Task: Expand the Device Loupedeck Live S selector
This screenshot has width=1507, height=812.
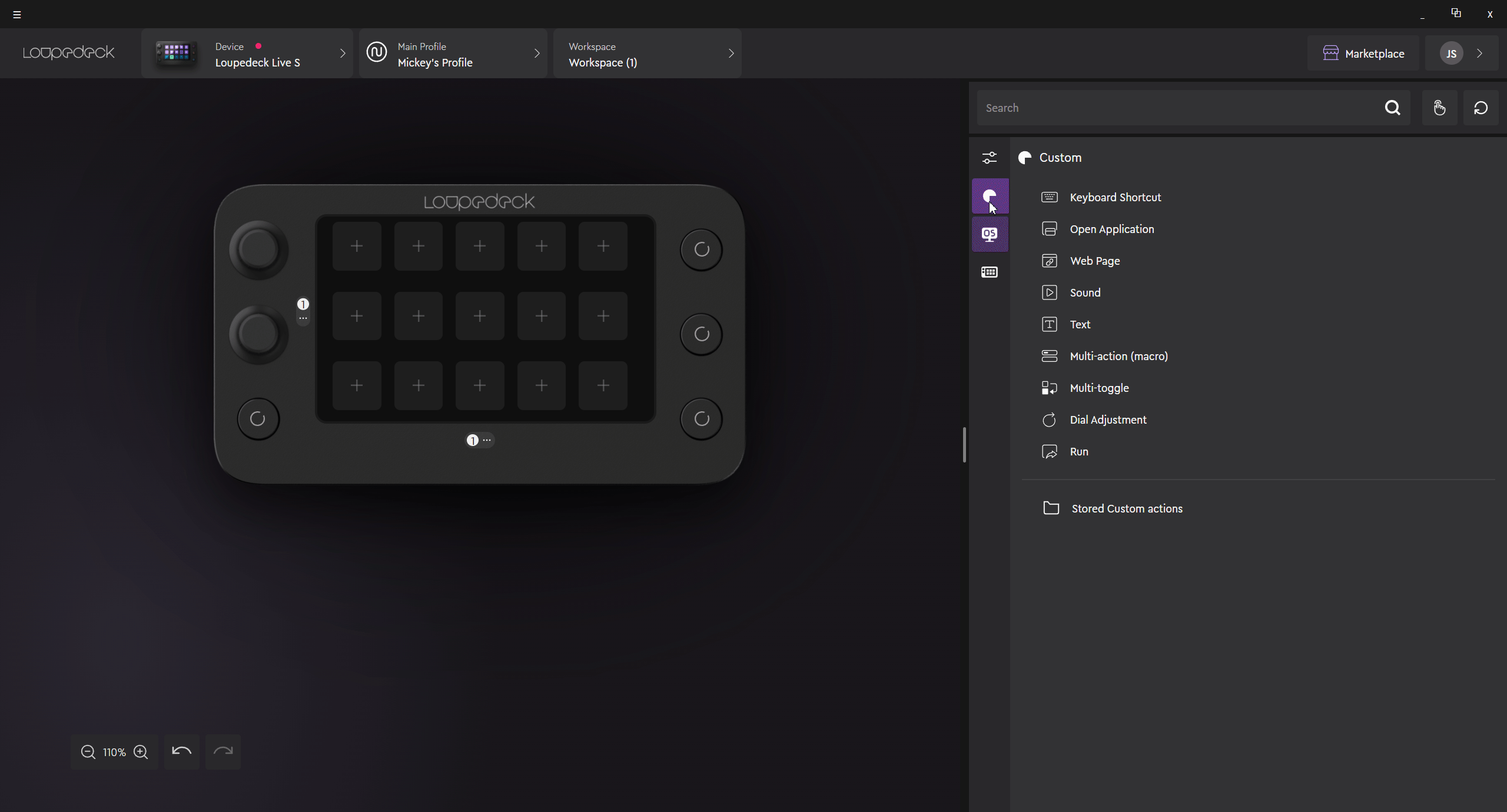Action: (x=247, y=54)
